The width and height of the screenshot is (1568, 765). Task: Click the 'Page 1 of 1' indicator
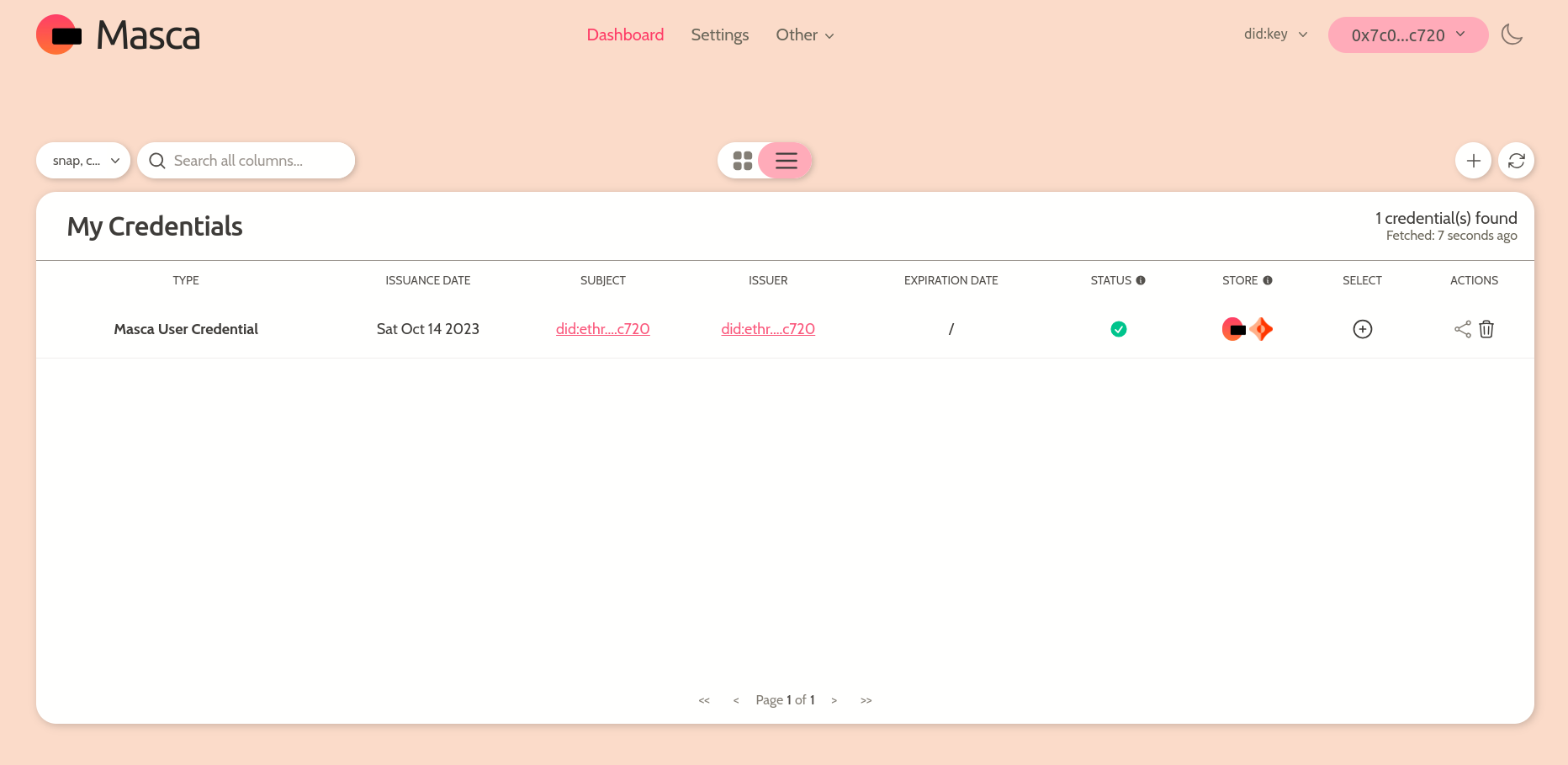785,700
